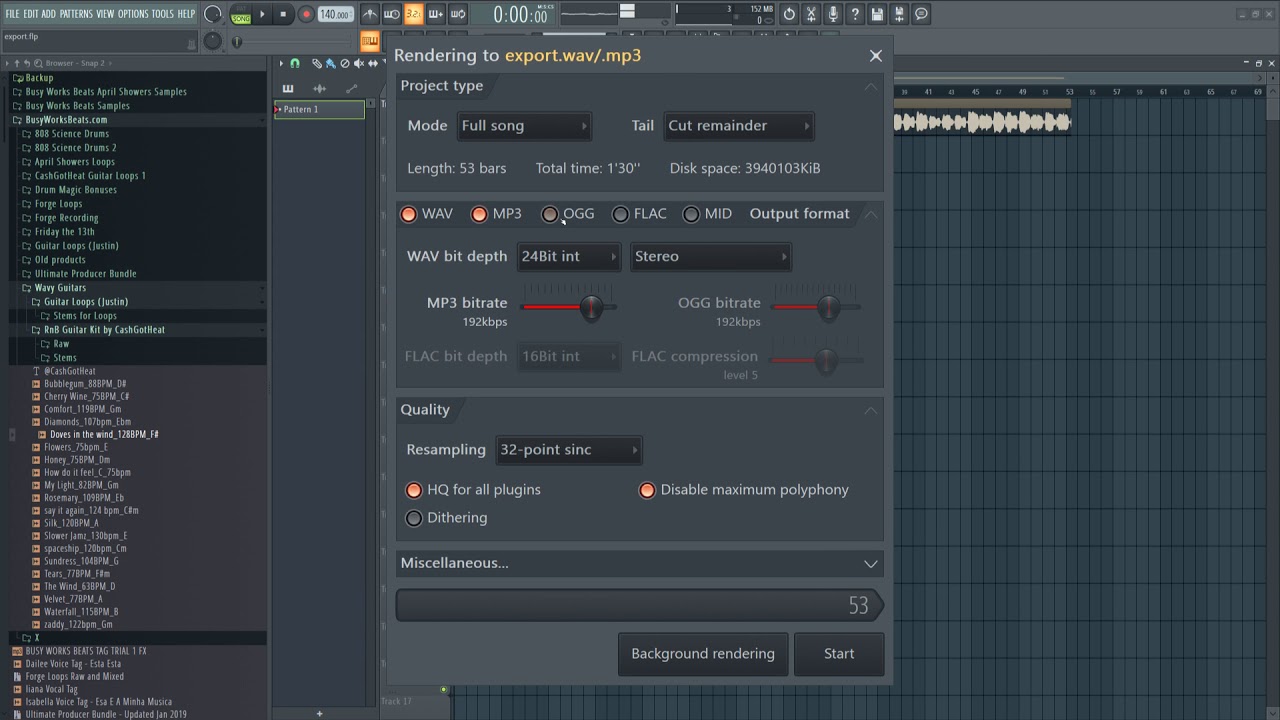
Task: Toggle Disable maximum polyphony option
Action: 647,490
